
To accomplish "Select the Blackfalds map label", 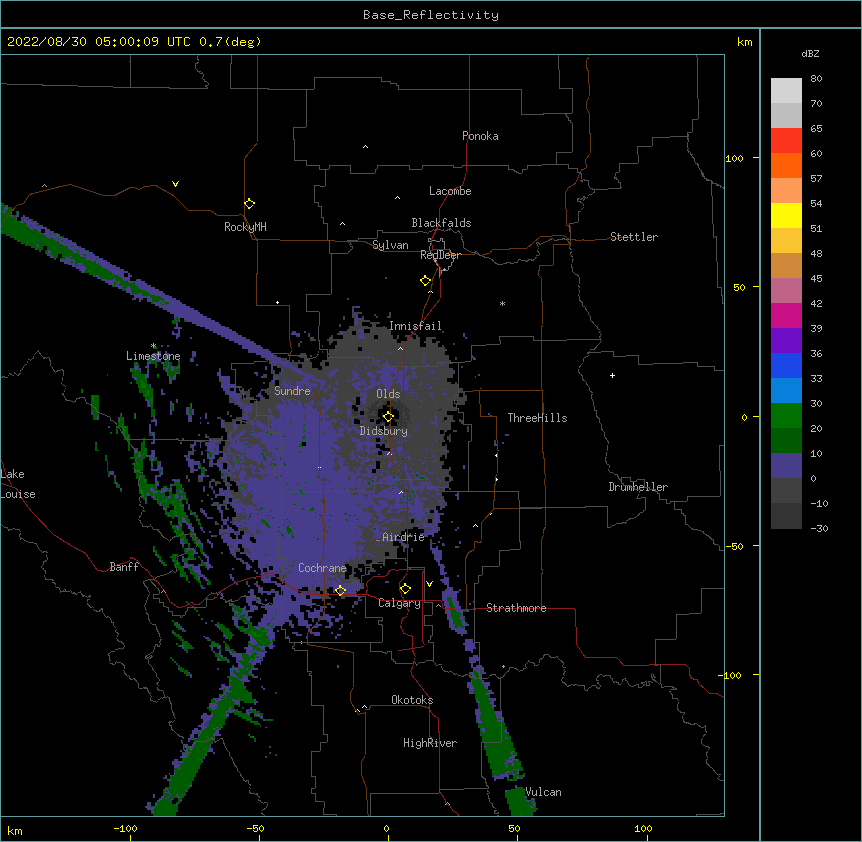I will [x=441, y=223].
